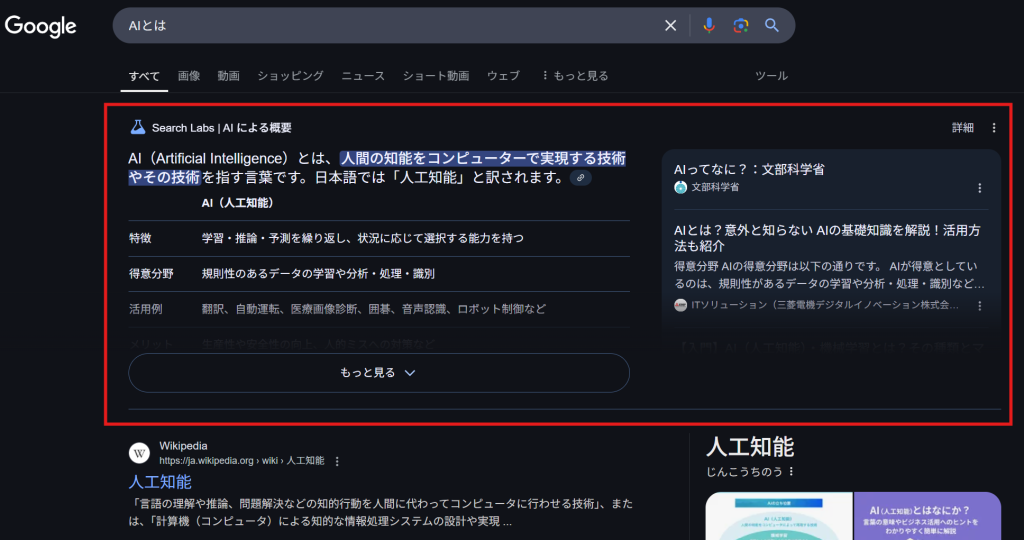The image size is (1024, 540).
Task: Open the AI位置 diagram thumbnail
Action: click(x=778, y=516)
